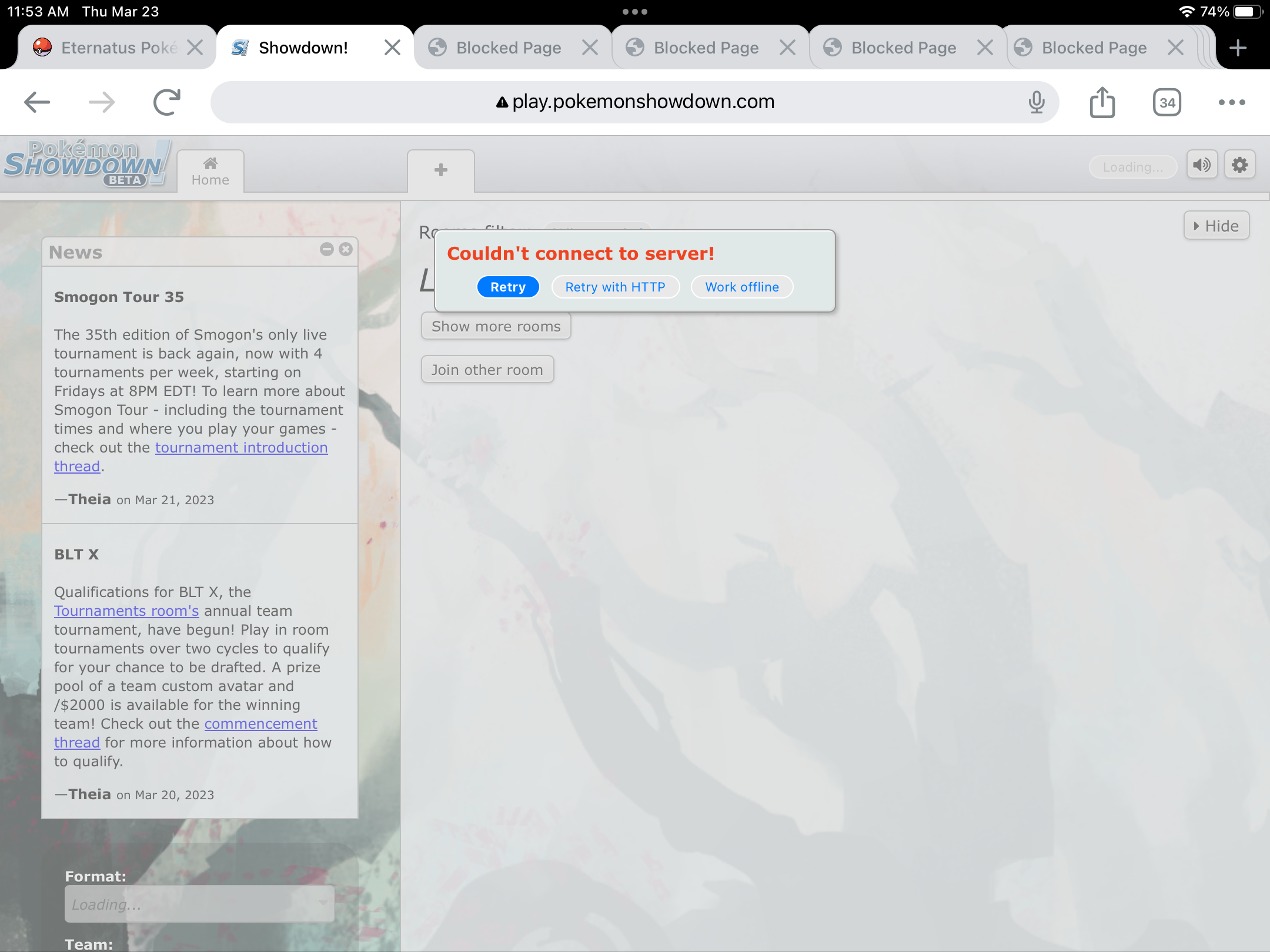
Task: Open the tab switcher showing 34 tabs
Action: click(x=1167, y=102)
